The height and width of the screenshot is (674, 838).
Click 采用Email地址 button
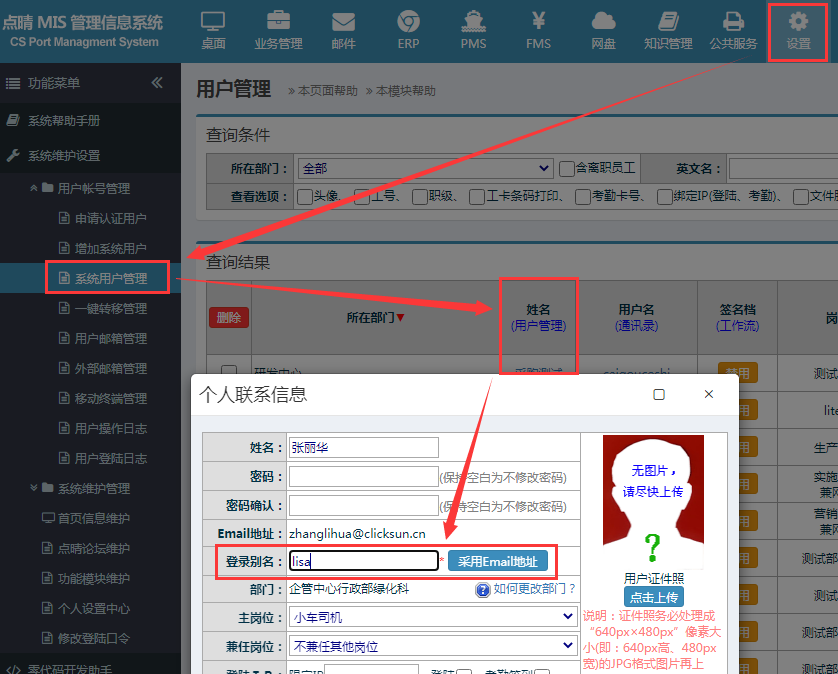coord(498,561)
